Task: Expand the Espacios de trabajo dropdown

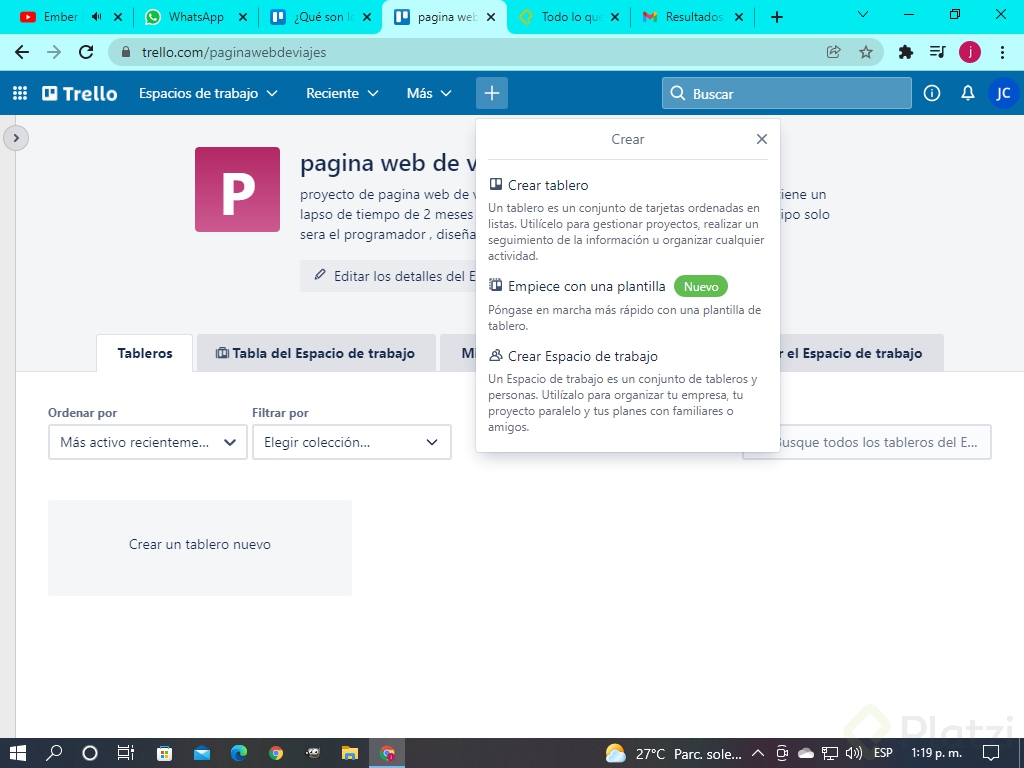Action: pos(208,93)
